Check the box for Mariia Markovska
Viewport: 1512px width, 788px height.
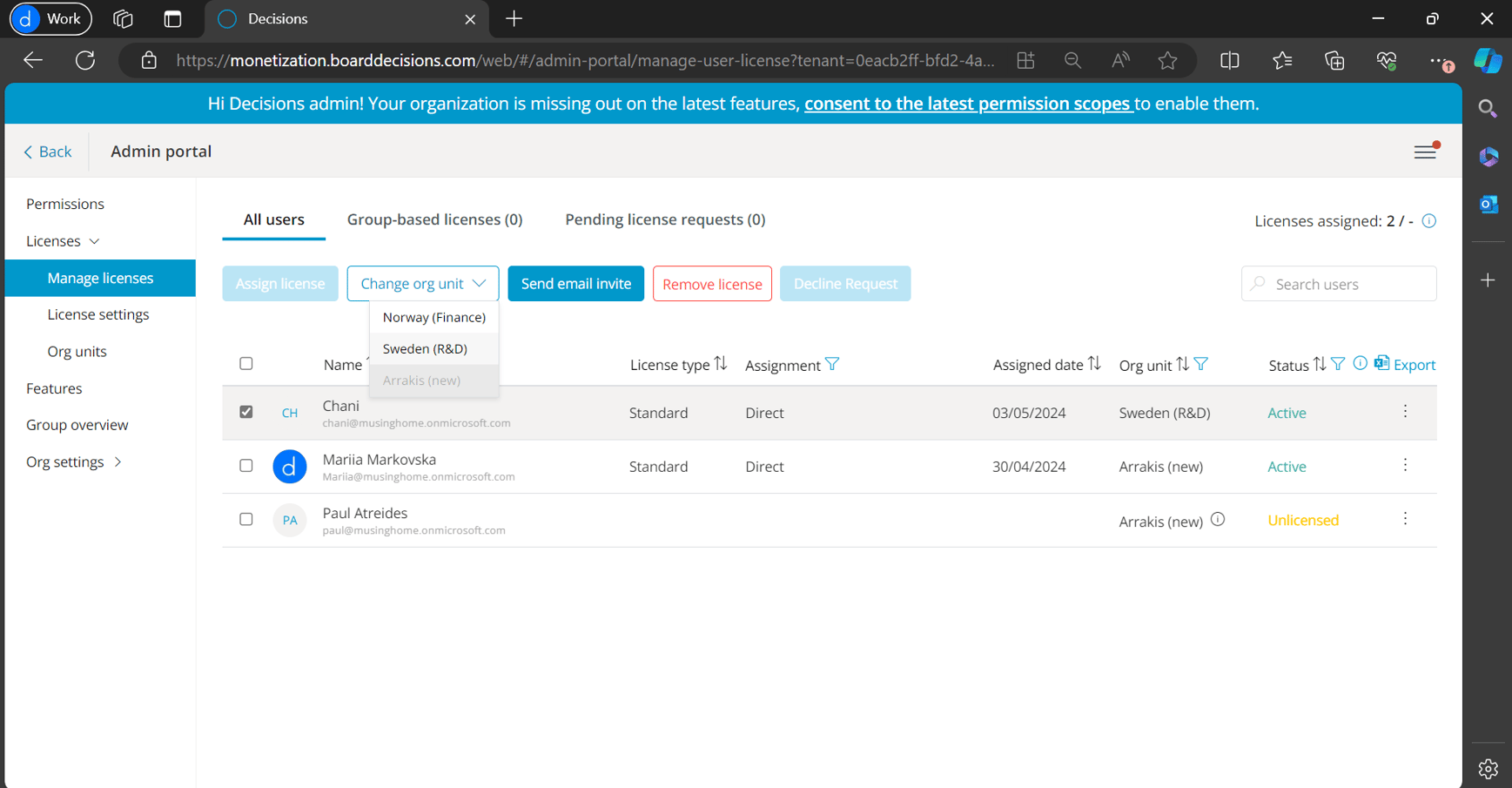pos(246,466)
